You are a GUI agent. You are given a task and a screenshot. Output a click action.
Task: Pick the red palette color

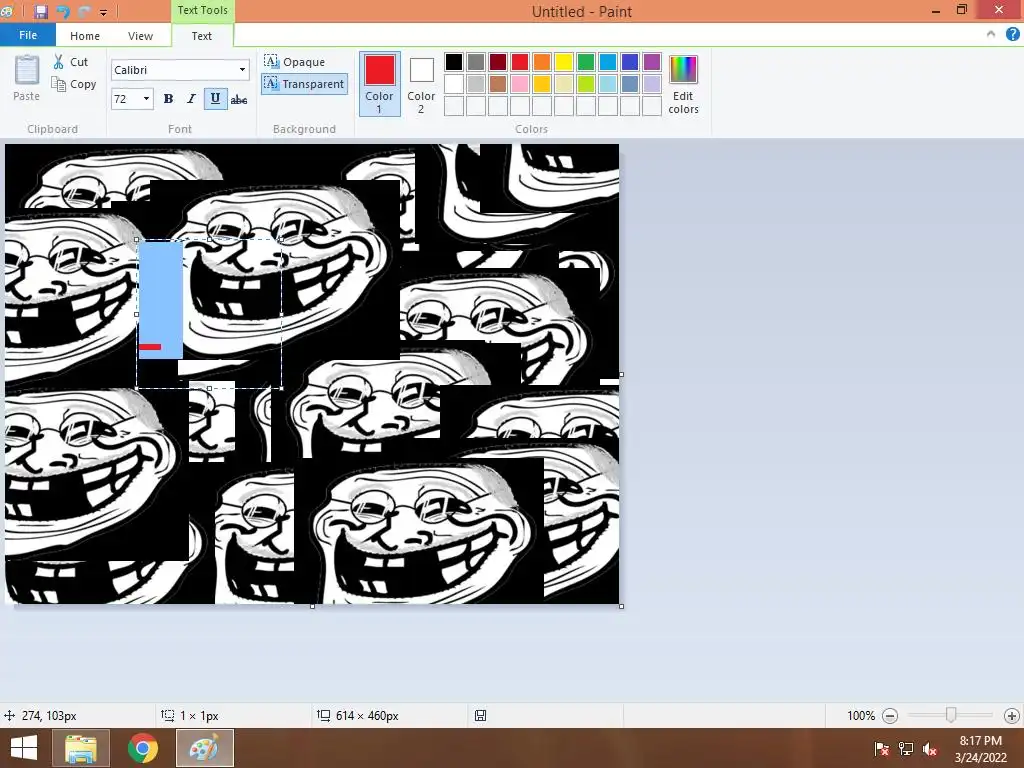pyautogui.click(x=520, y=62)
